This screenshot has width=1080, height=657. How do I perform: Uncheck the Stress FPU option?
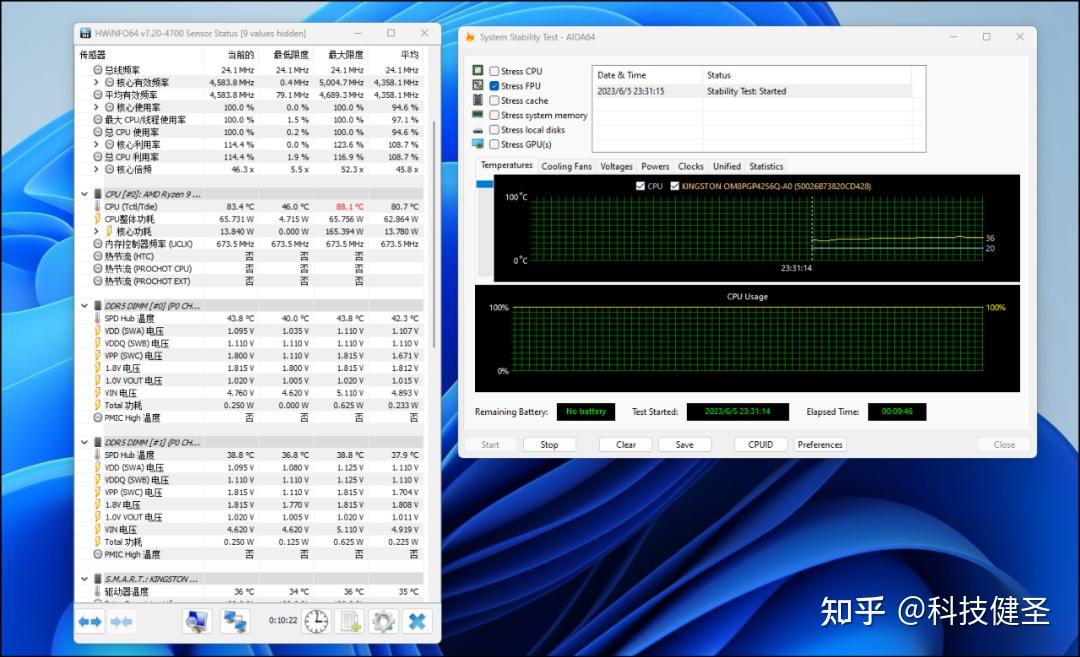pos(493,85)
